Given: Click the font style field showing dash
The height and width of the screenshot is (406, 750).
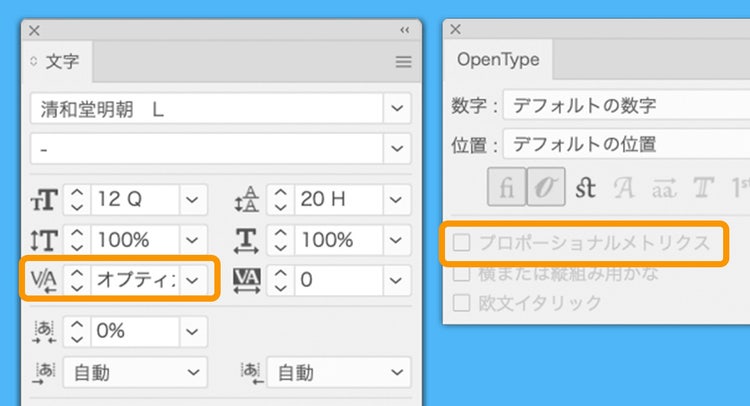Looking at the screenshot, I should point(207,149).
